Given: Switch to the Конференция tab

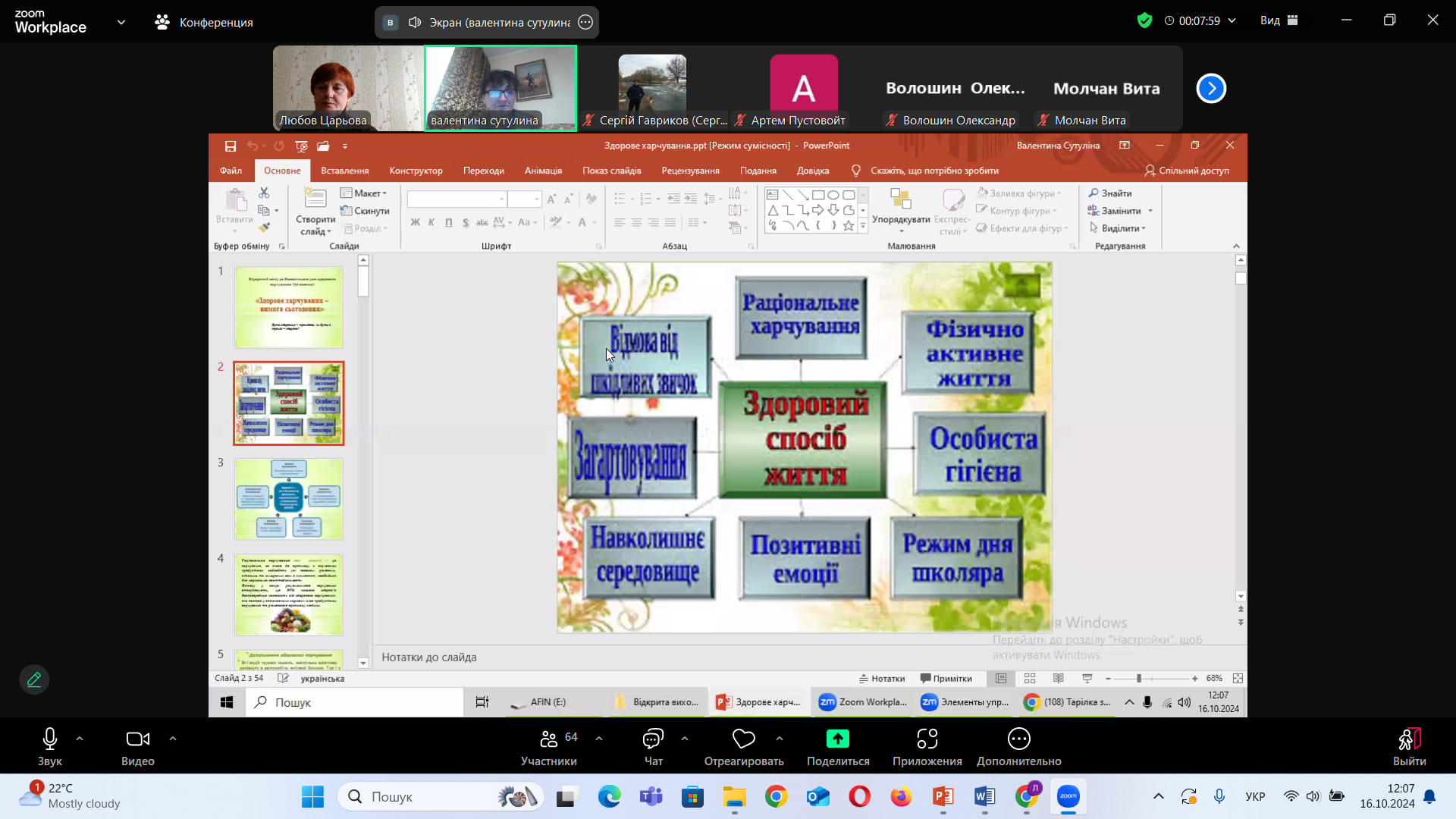Looking at the screenshot, I should (203, 22).
